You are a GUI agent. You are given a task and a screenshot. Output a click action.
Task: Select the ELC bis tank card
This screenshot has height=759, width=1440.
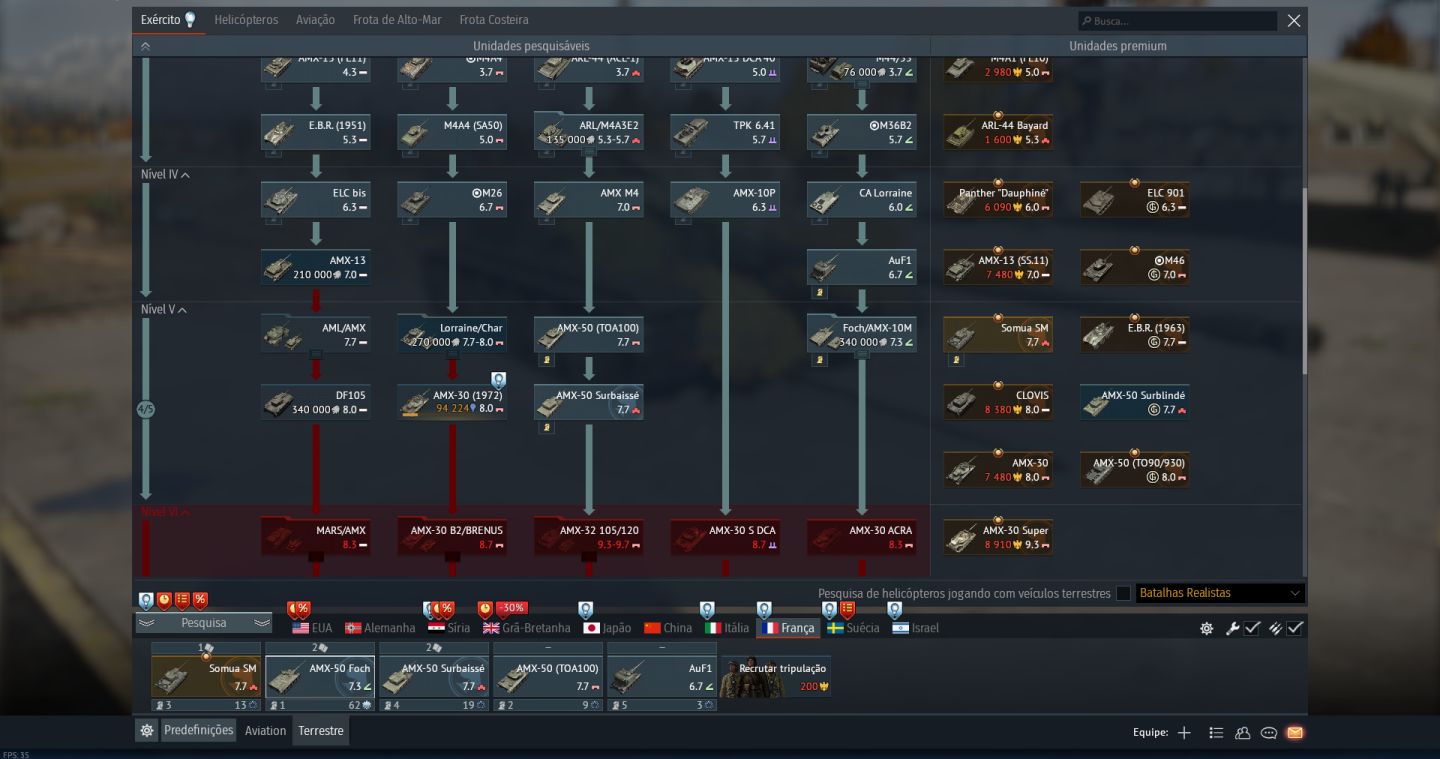tap(316, 200)
